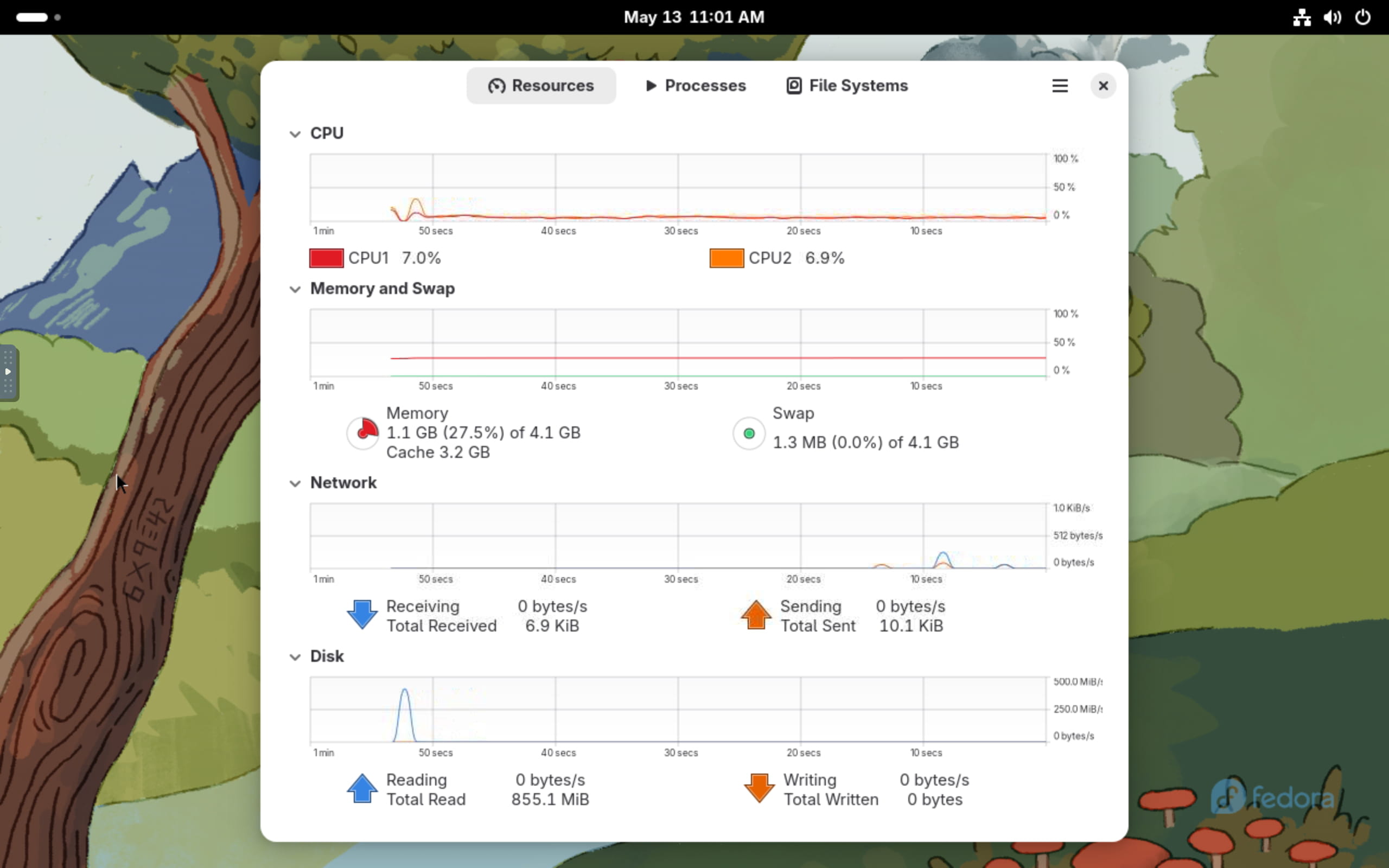Image resolution: width=1389 pixels, height=868 pixels.
Task: Collapse the Network section
Action: pyautogui.click(x=295, y=483)
